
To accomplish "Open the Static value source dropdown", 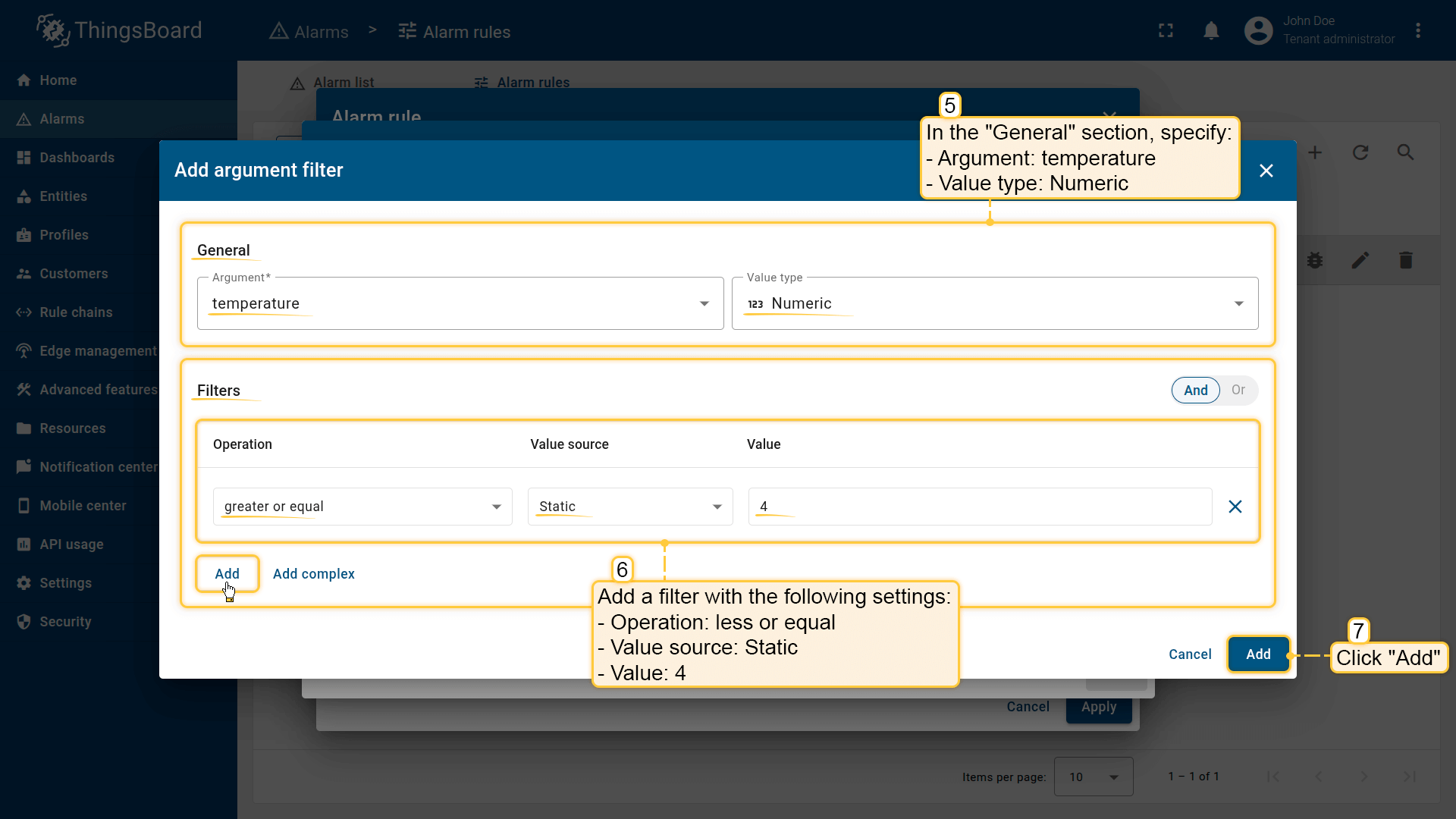I will coord(629,507).
